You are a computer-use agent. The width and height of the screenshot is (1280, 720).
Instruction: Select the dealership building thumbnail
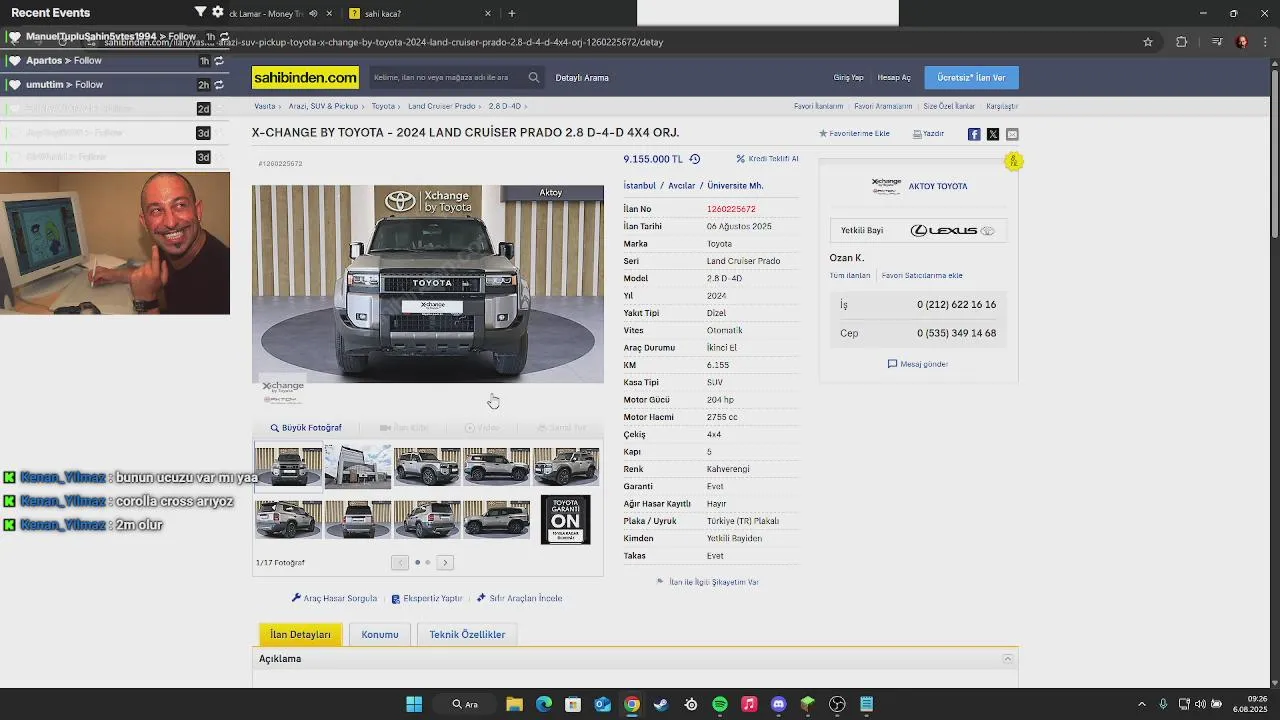pyautogui.click(x=357, y=467)
